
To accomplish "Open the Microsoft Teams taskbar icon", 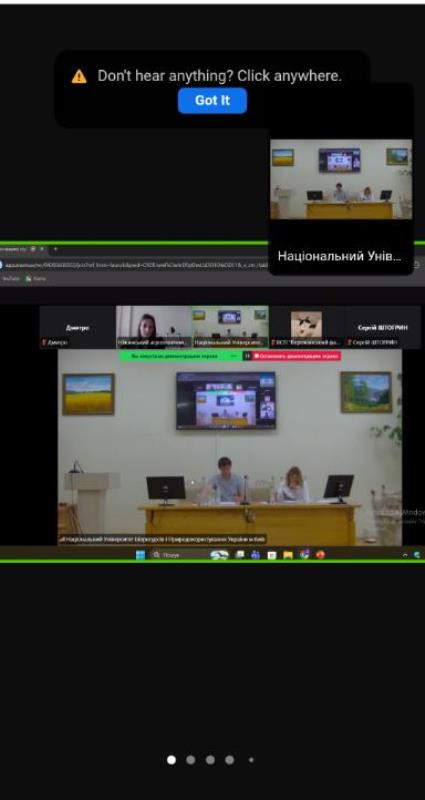I will point(255,555).
